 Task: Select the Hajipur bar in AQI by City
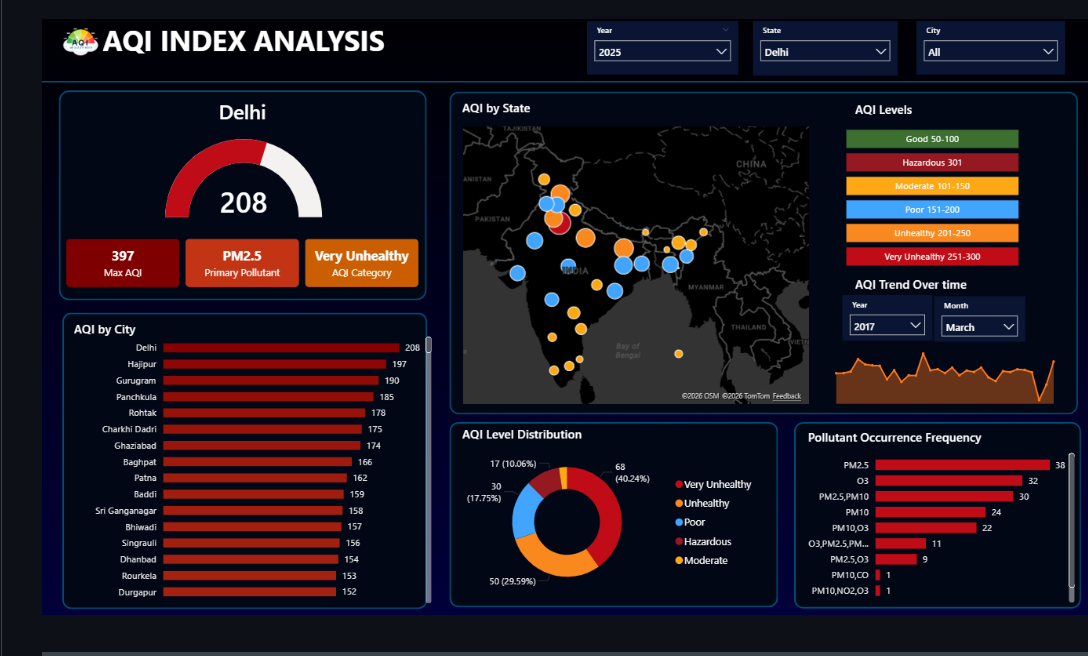tap(275, 364)
